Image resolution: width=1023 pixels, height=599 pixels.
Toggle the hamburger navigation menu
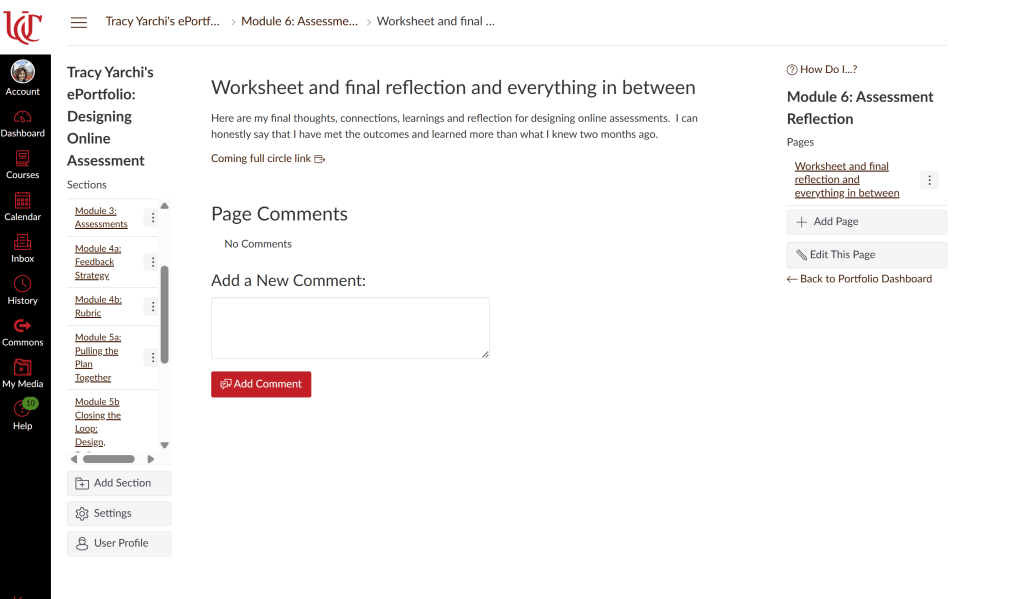(79, 22)
